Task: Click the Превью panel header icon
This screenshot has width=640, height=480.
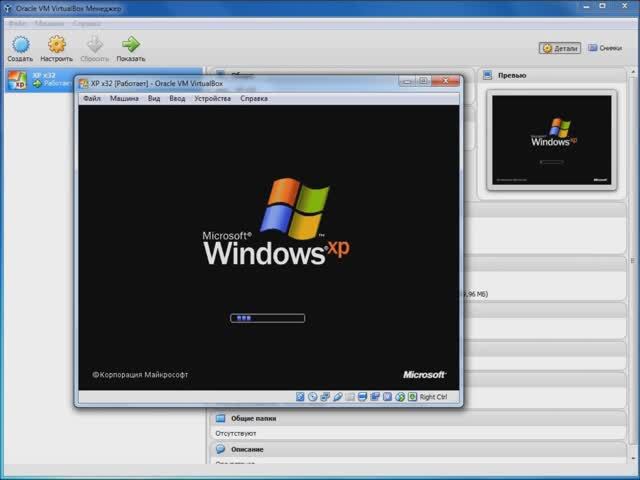Action: coord(487,75)
